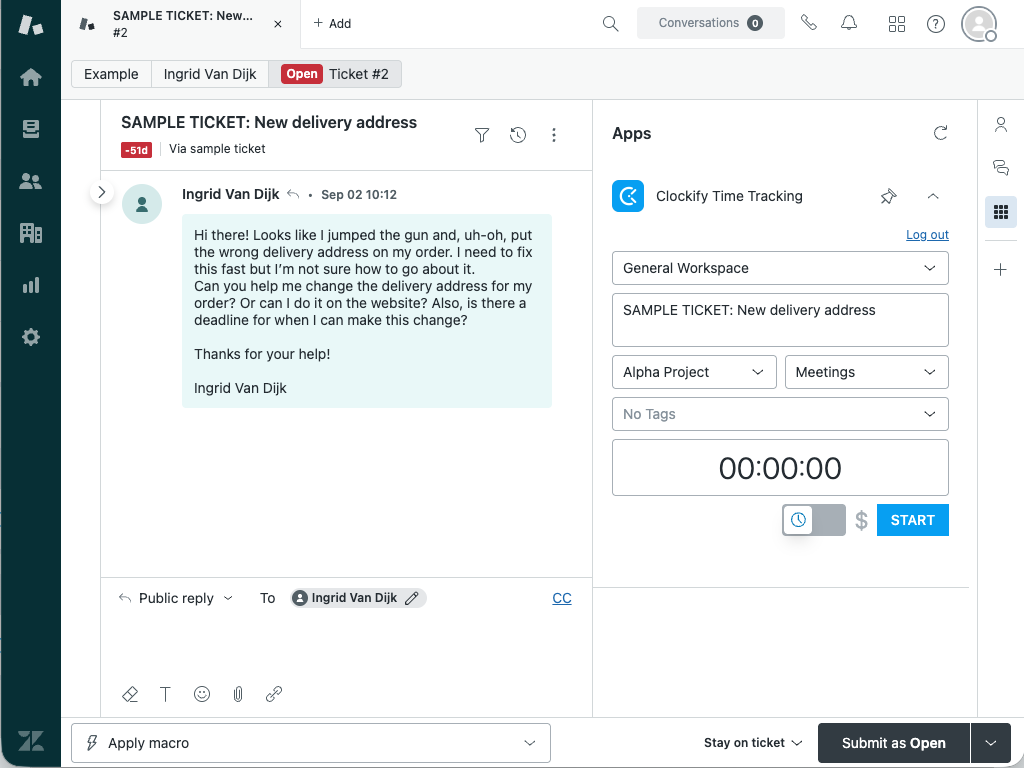Open the Conversations counter
Screen dimensions: 1024x768
(711, 22)
